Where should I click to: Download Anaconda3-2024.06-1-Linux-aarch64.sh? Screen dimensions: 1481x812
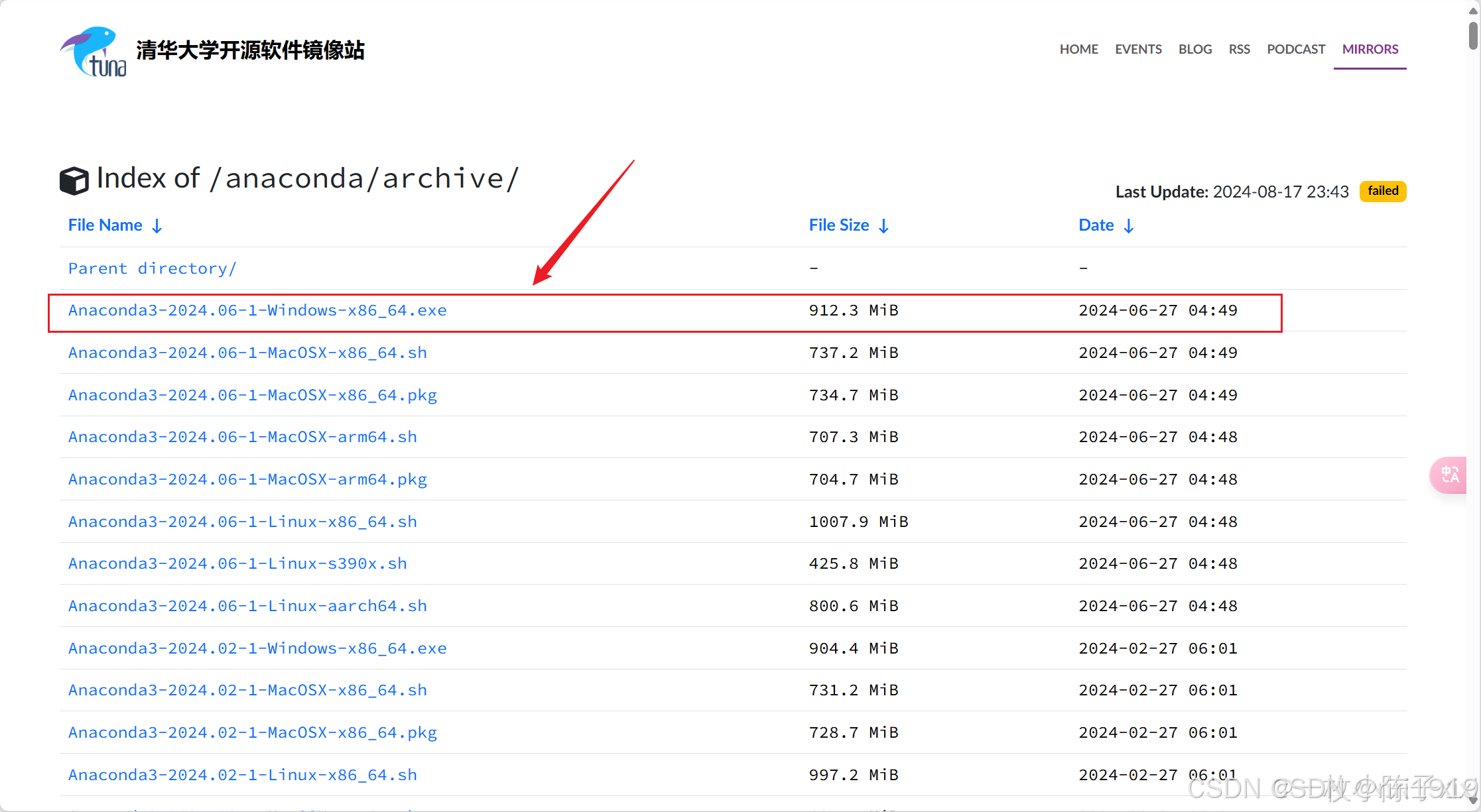(x=247, y=606)
